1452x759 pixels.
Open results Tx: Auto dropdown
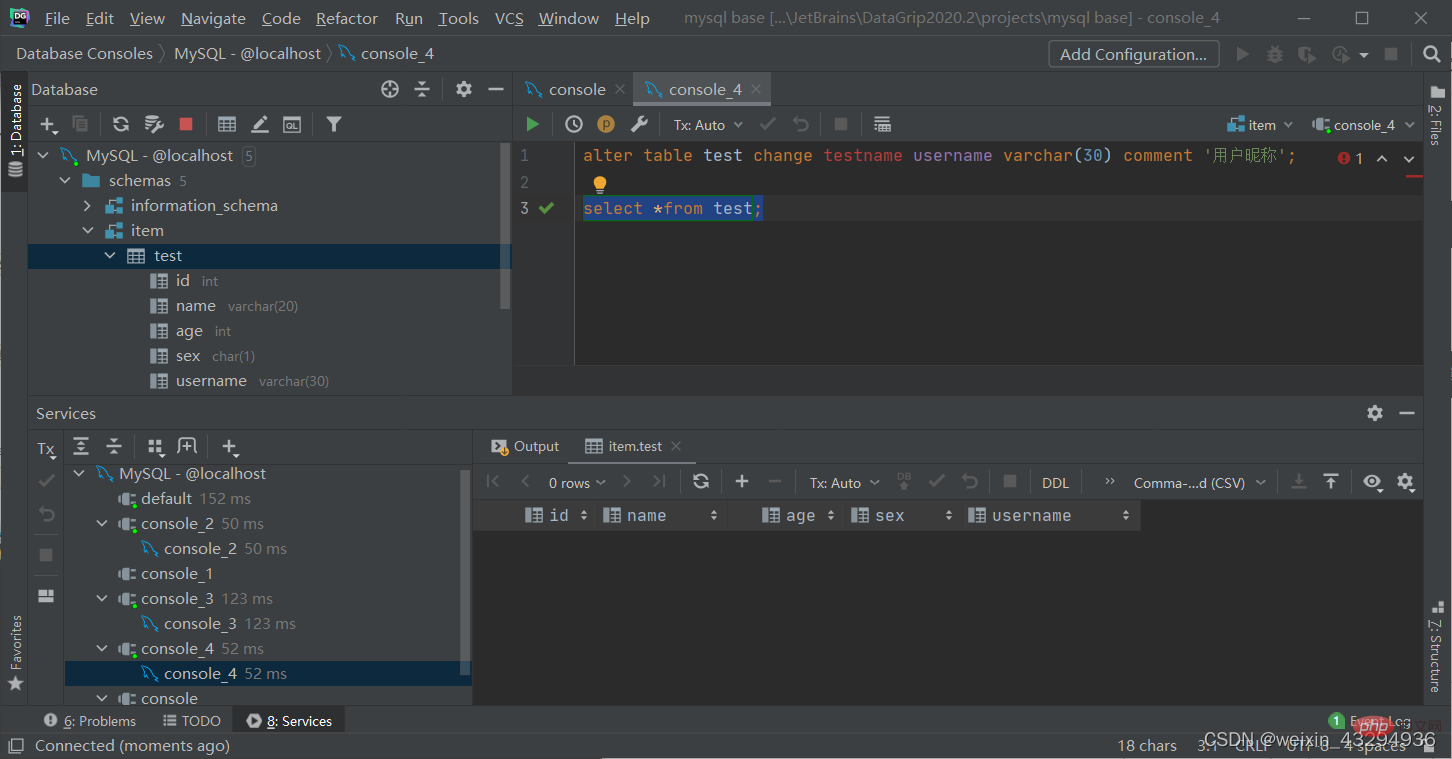click(x=844, y=483)
